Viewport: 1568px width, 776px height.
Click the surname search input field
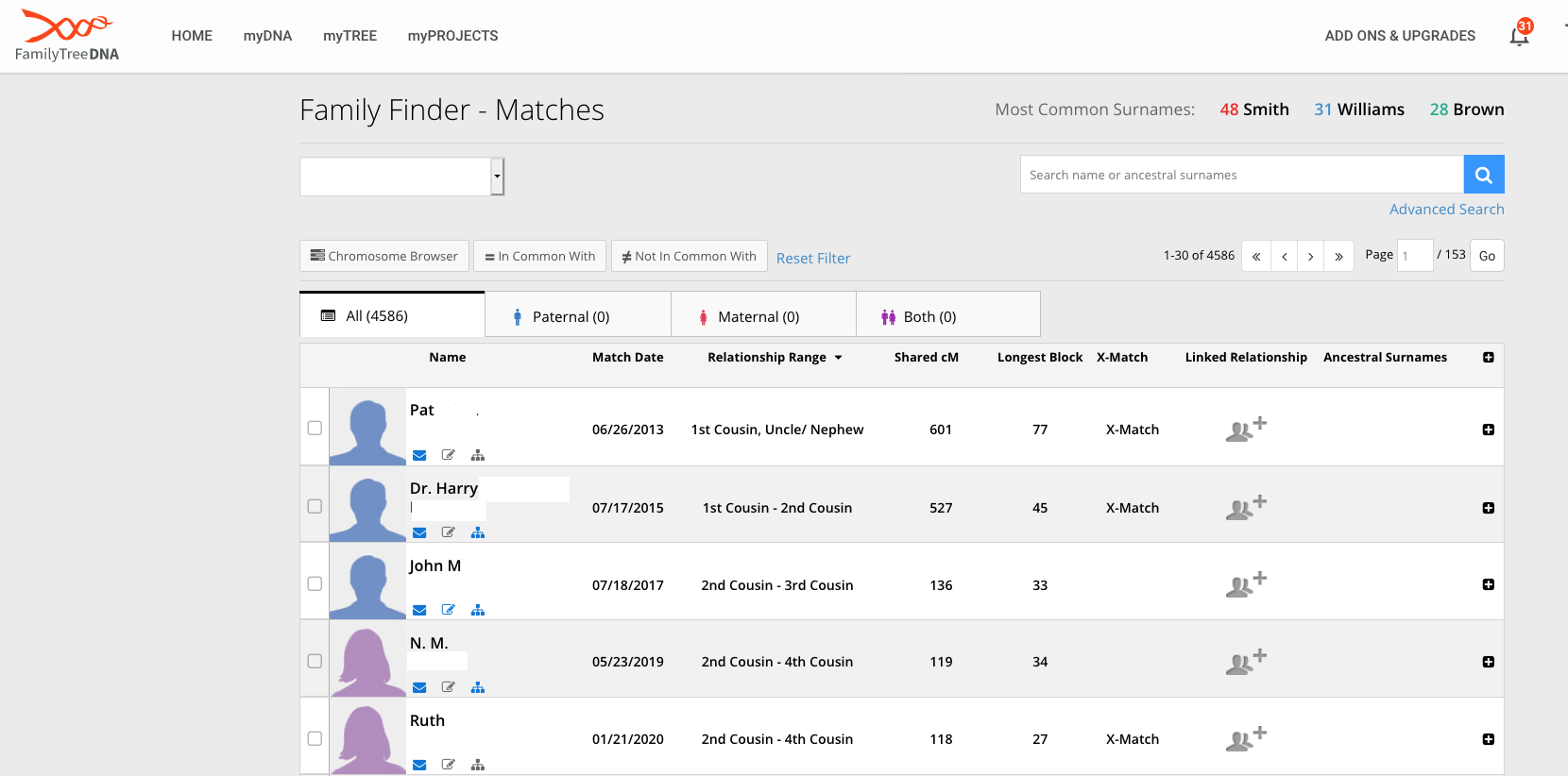coord(1241,175)
